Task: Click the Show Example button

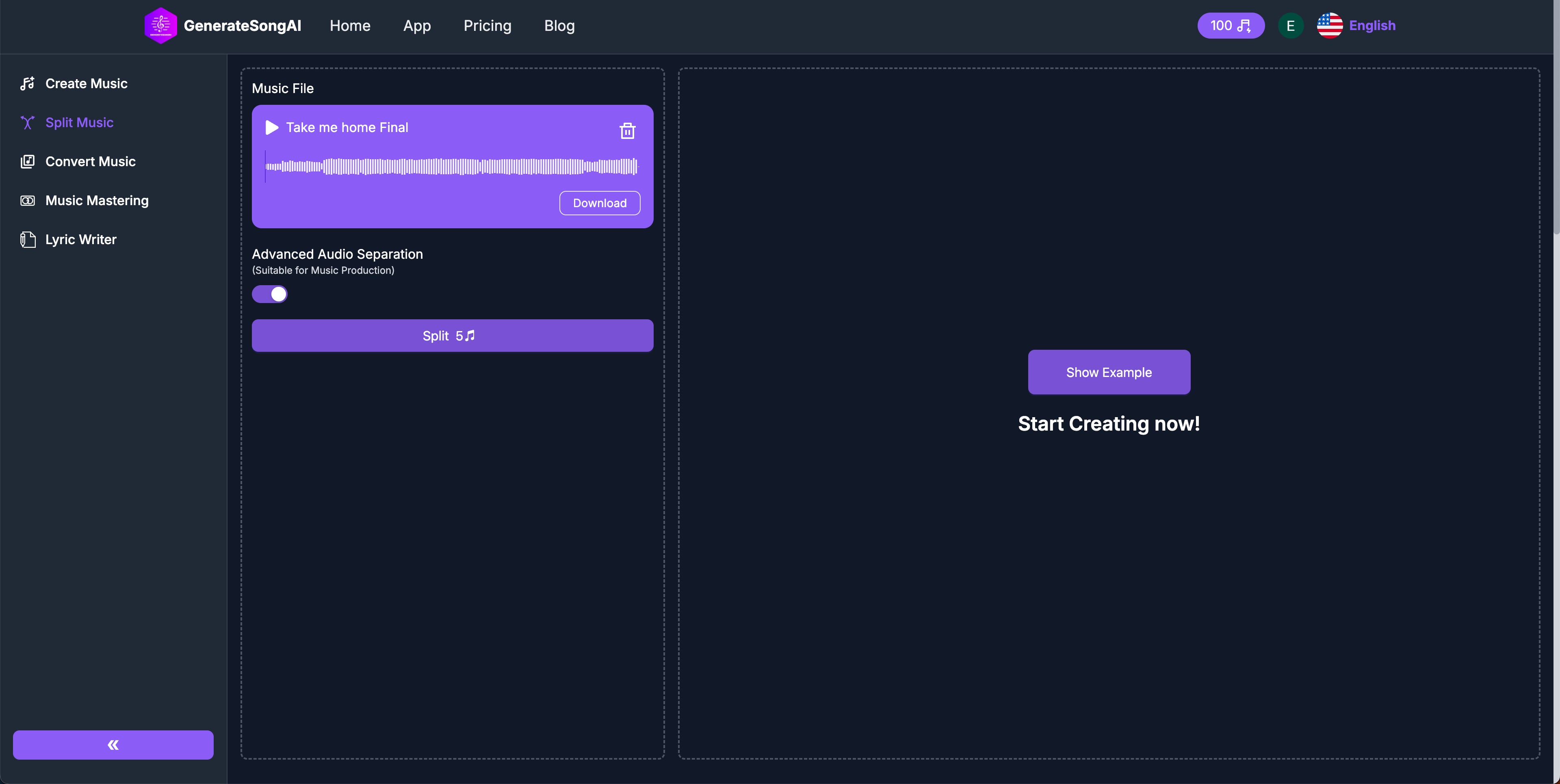Action: (1109, 373)
